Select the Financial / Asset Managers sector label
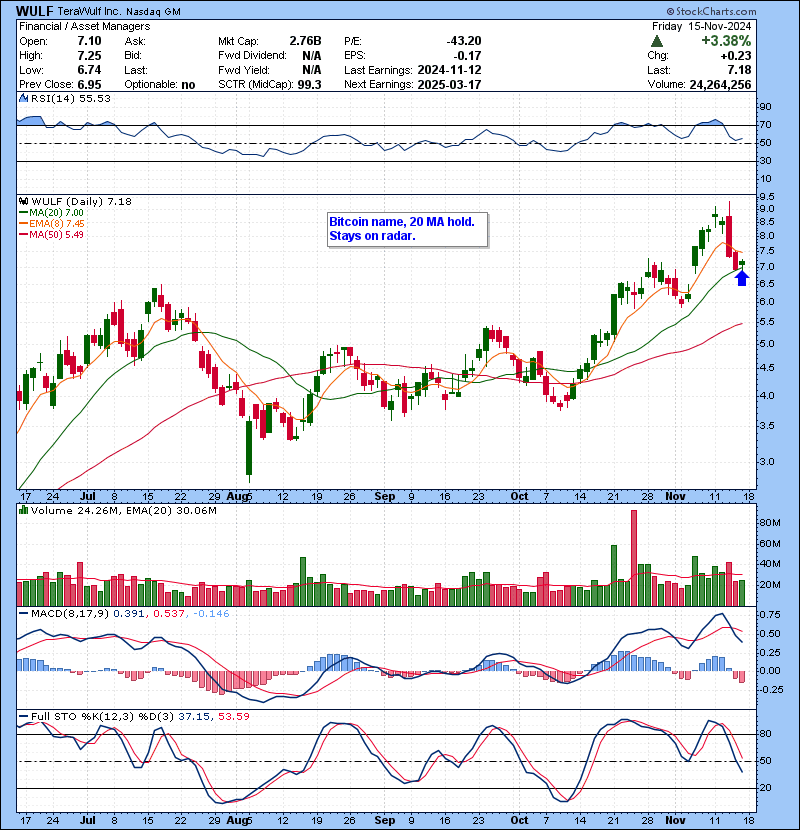This screenshot has height=830, width=800. click(85, 26)
